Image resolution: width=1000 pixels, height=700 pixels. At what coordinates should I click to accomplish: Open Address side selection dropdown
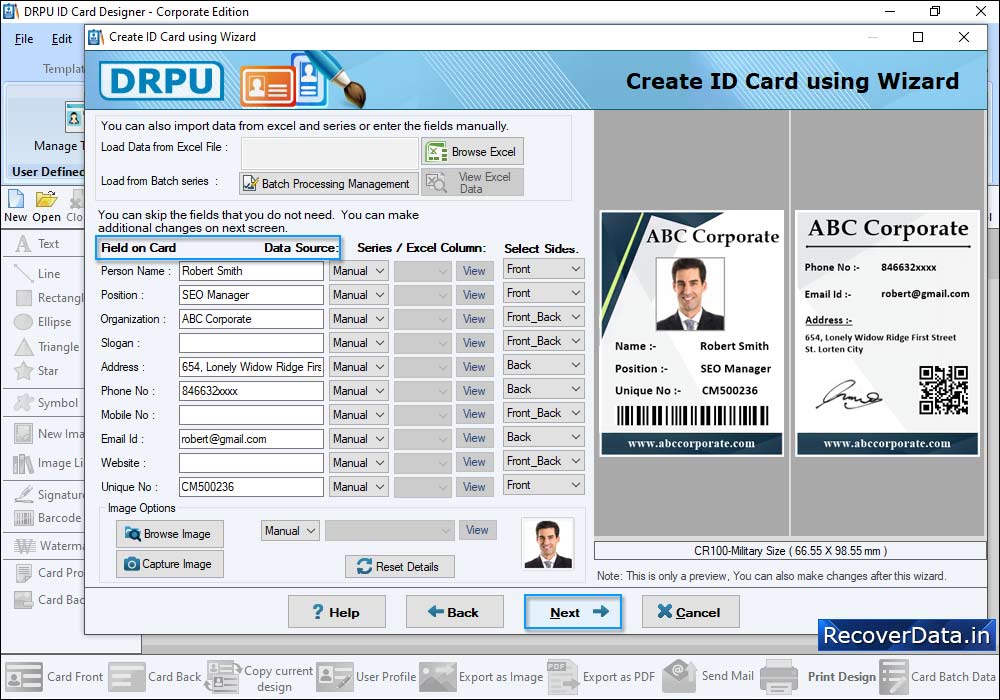(543, 365)
